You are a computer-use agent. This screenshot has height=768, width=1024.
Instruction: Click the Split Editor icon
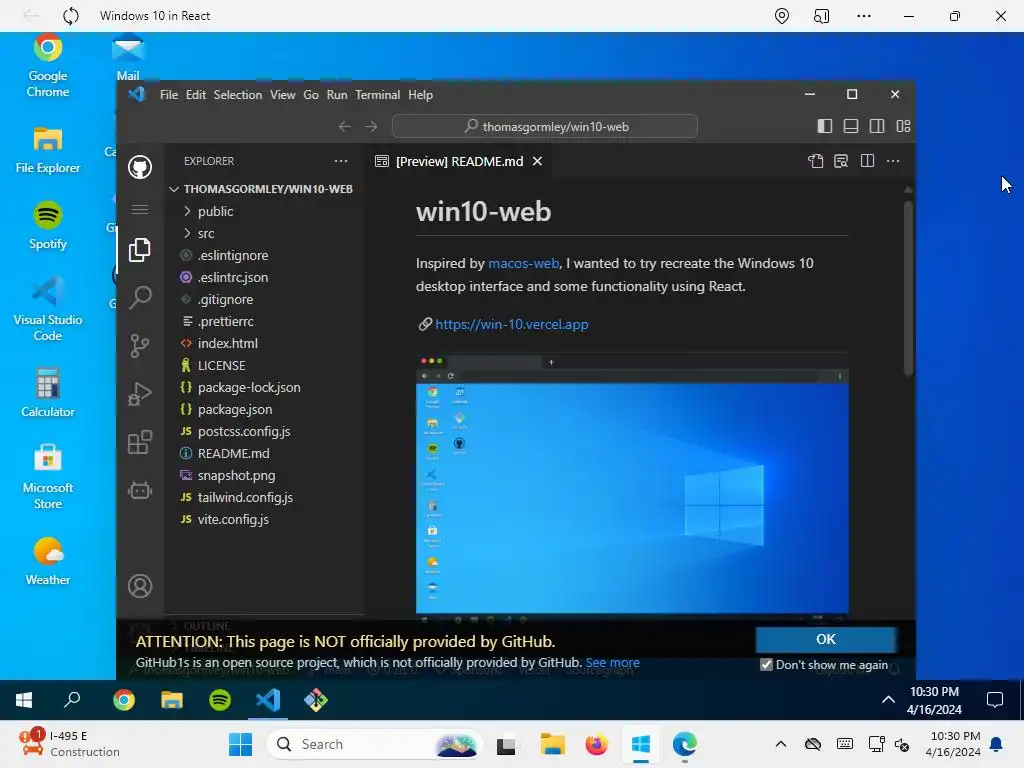pyautogui.click(x=867, y=161)
